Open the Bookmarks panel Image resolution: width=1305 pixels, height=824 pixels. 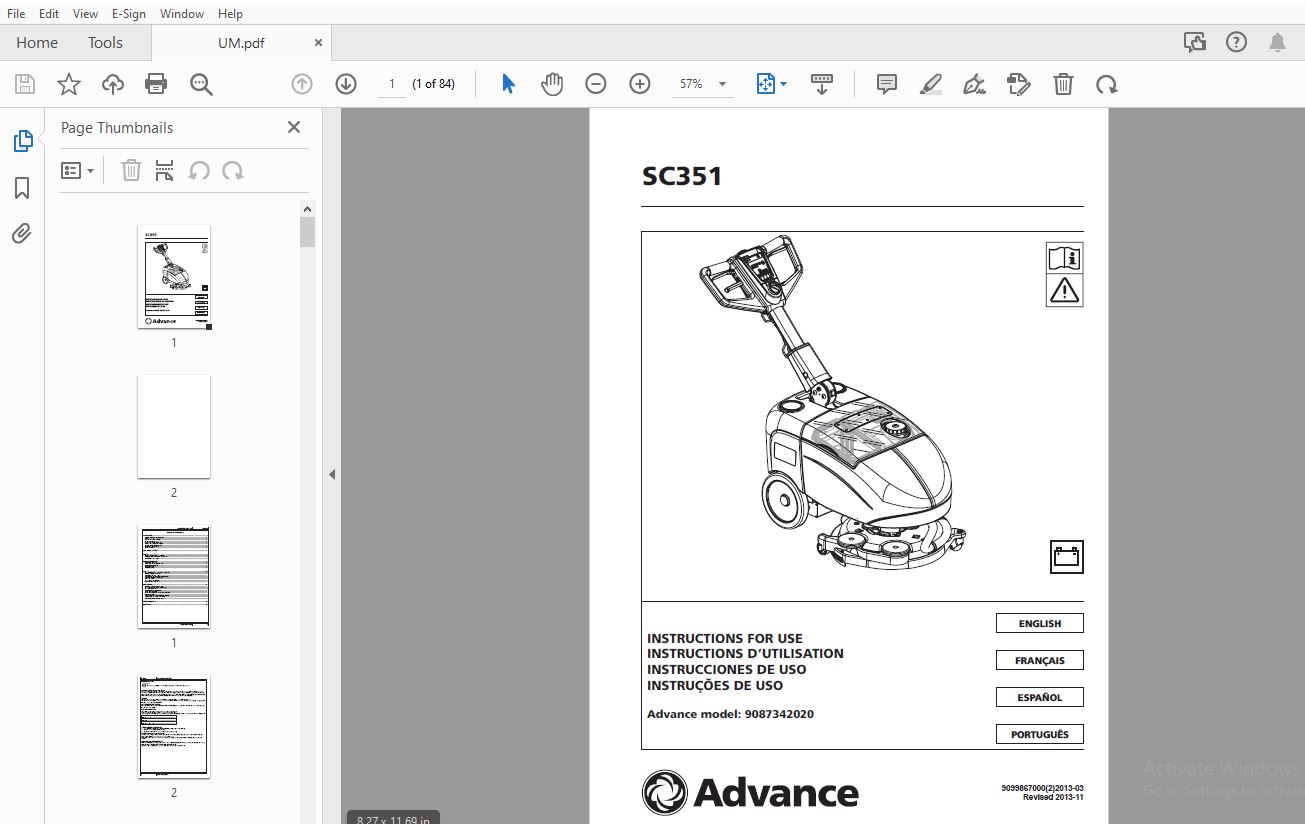point(22,188)
